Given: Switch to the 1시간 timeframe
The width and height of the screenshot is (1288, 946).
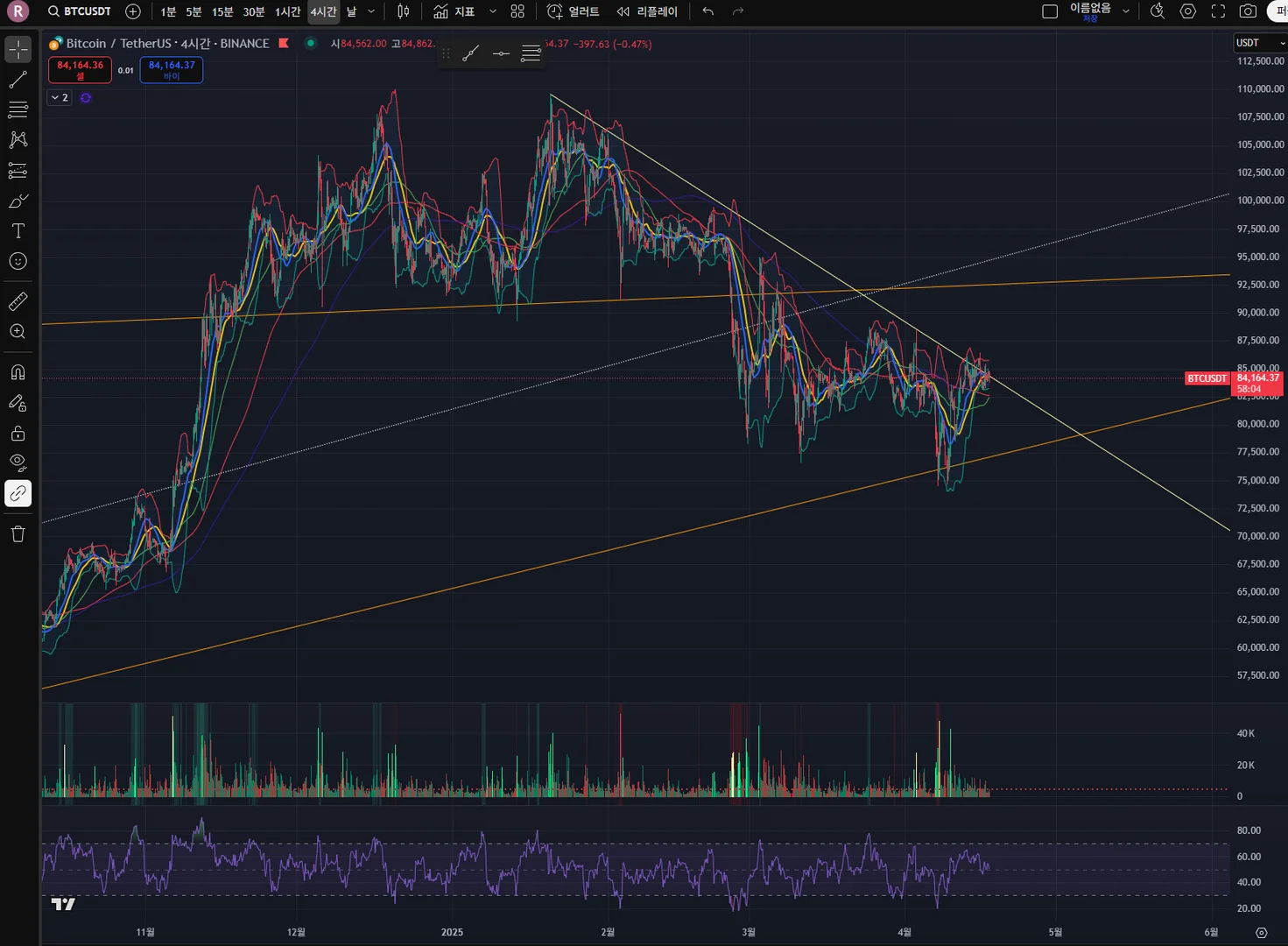Looking at the screenshot, I should (x=287, y=11).
